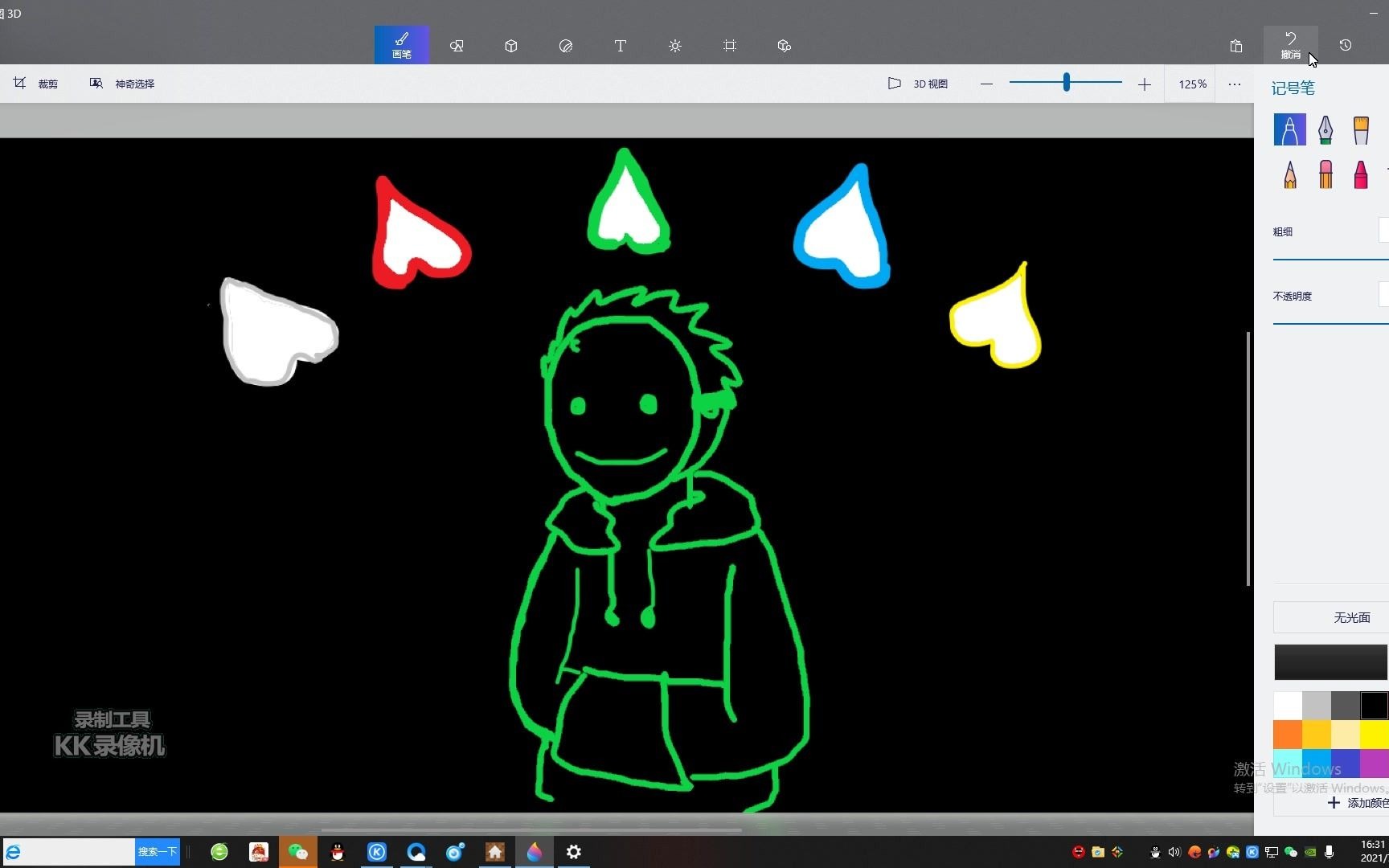Screen dimensions: 1389x868
Task: Open WeChat from the taskbar
Action: tap(298, 852)
